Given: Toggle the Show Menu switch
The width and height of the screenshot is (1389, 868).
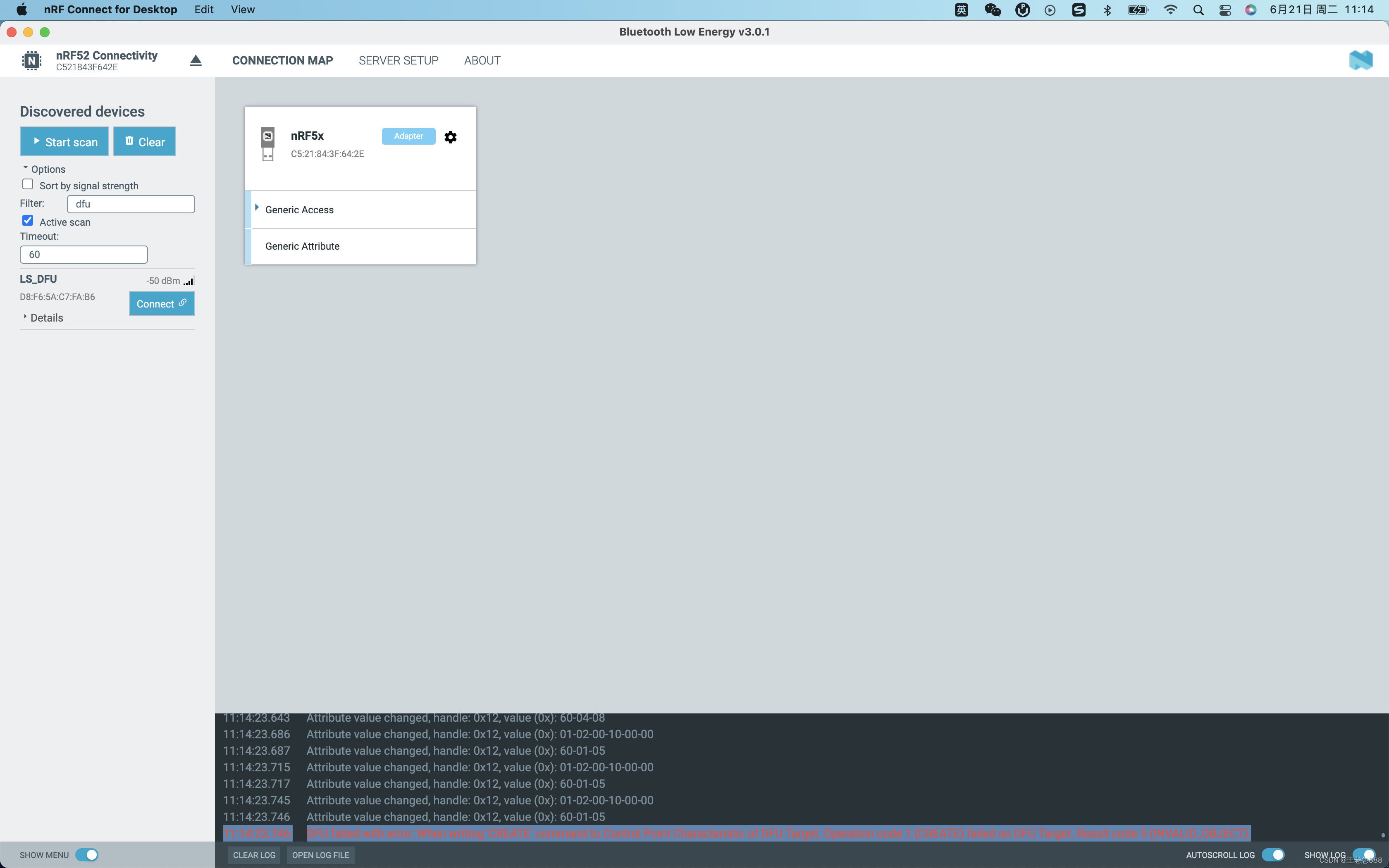Looking at the screenshot, I should click(x=87, y=855).
